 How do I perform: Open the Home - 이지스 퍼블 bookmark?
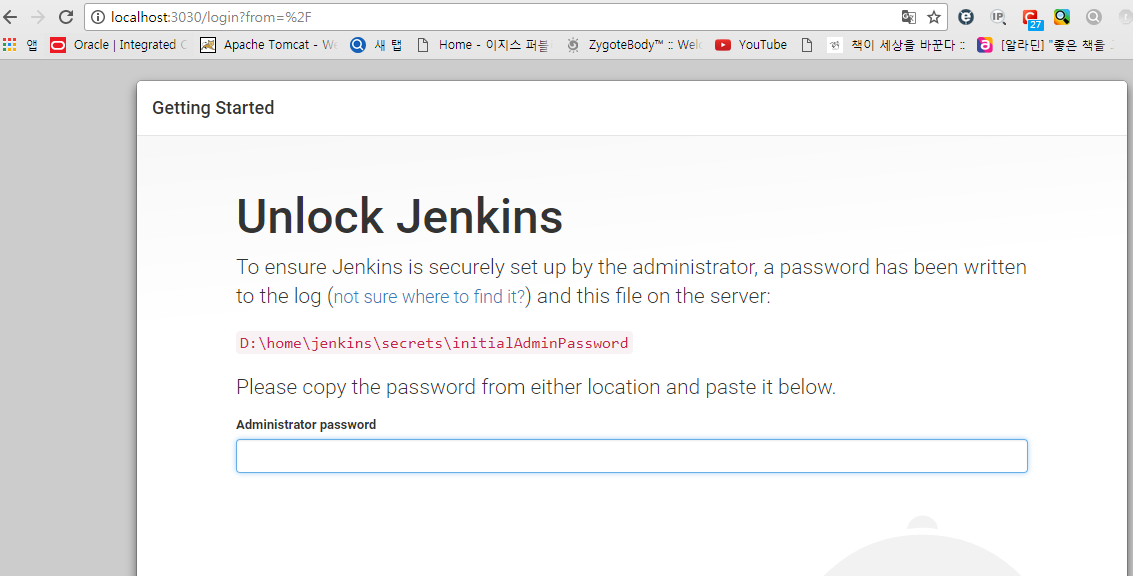(x=483, y=45)
